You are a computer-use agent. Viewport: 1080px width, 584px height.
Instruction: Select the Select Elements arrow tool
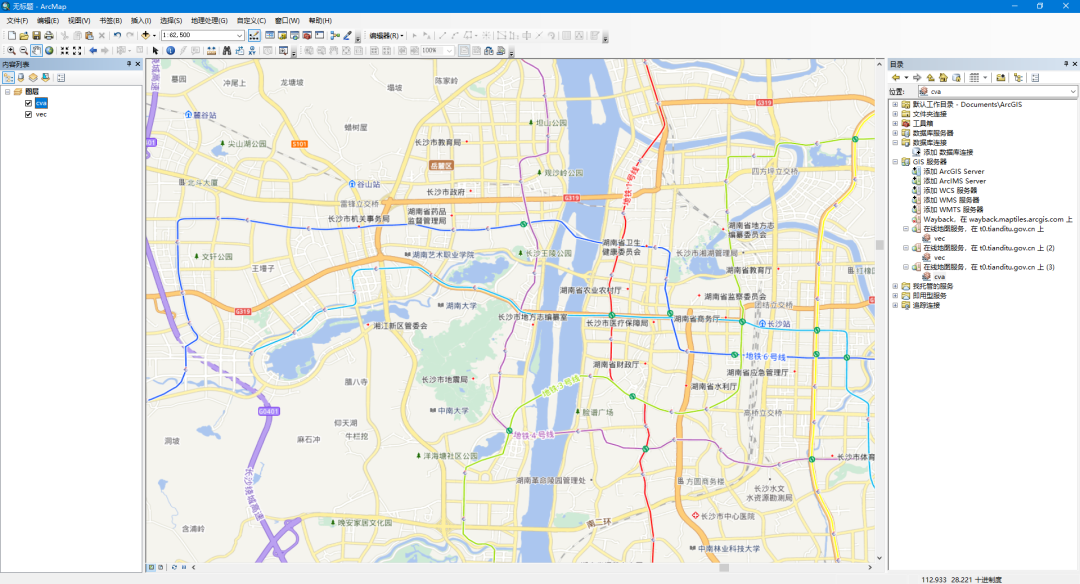[155, 50]
